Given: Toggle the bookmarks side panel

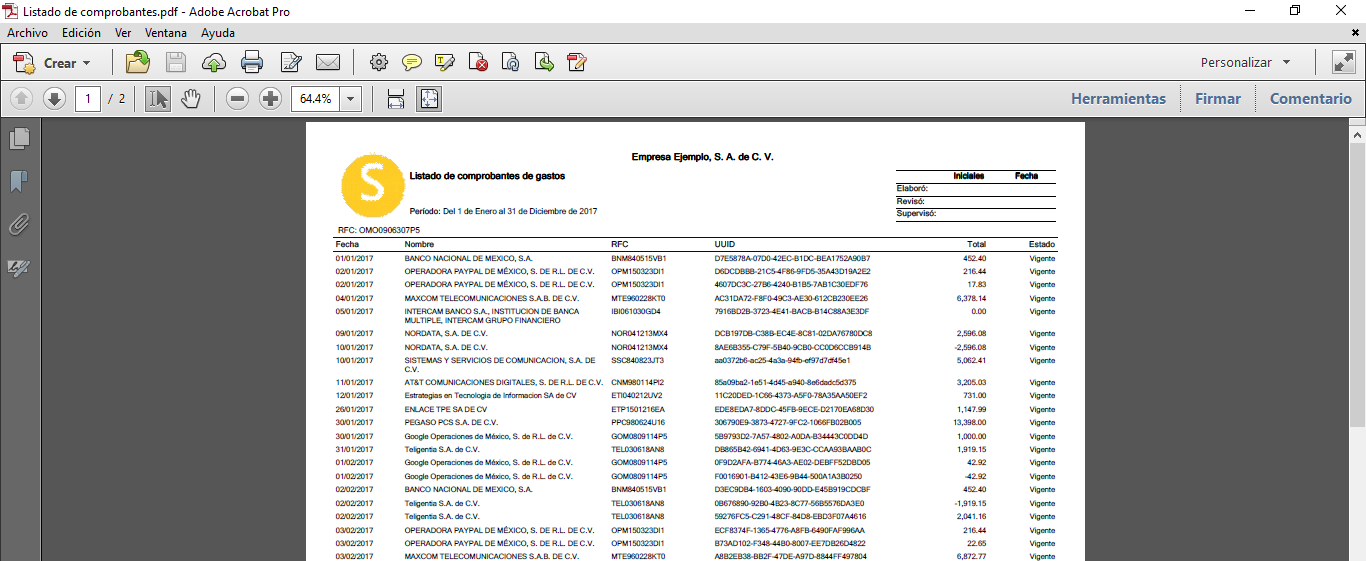Looking at the screenshot, I should point(19,181).
